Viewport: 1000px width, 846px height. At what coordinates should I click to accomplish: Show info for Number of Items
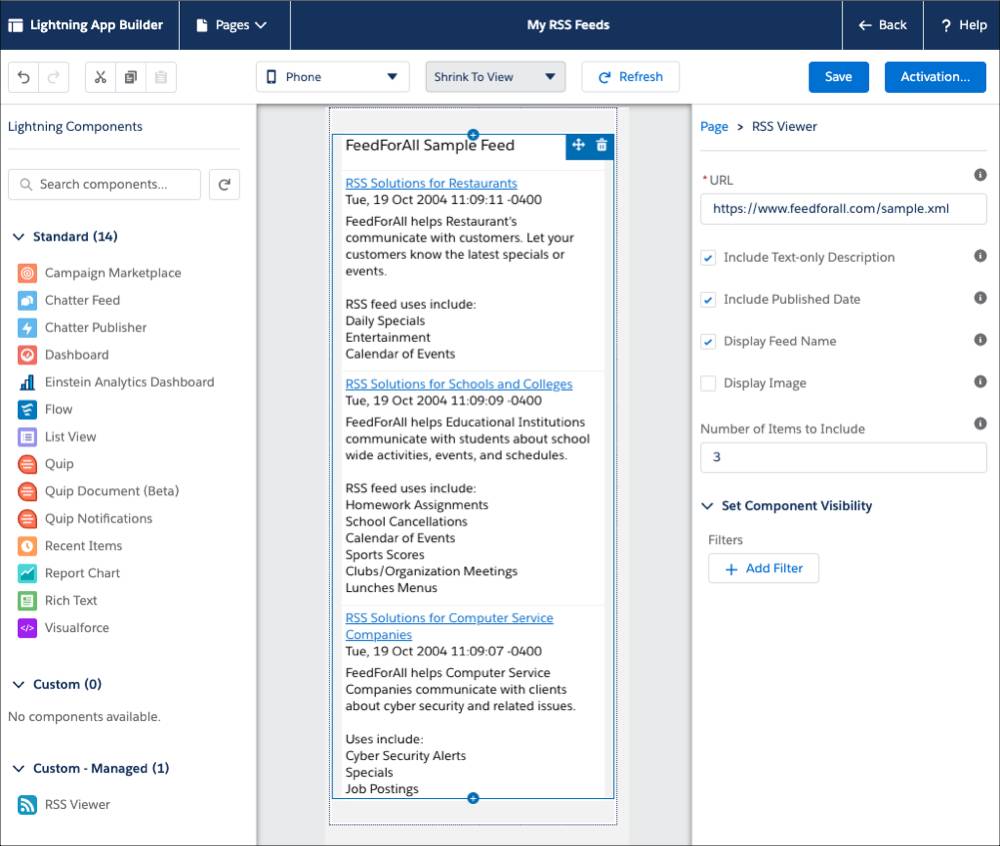tap(980, 423)
